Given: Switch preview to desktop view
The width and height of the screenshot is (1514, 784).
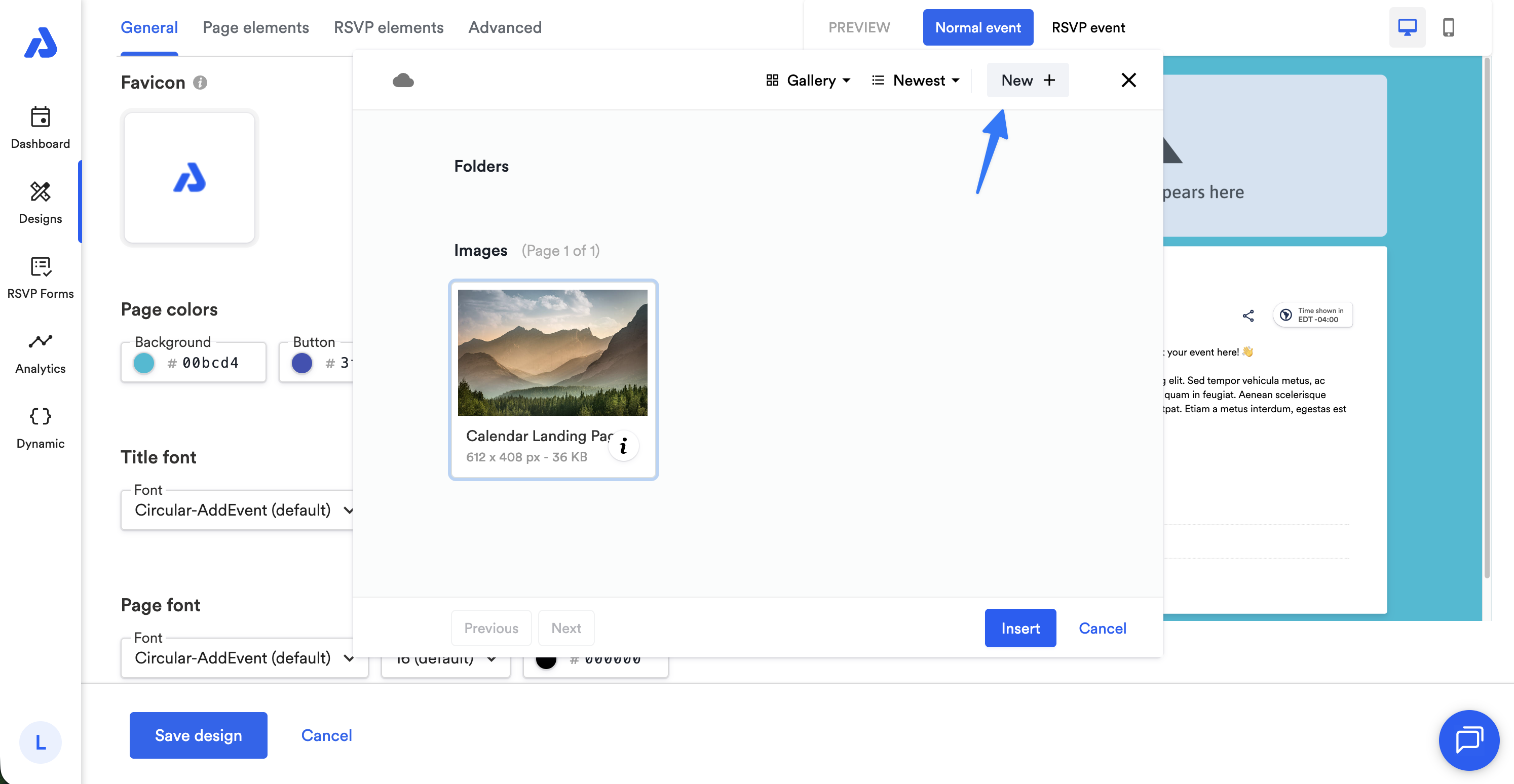Looking at the screenshot, I should (x=1407, y=27).
